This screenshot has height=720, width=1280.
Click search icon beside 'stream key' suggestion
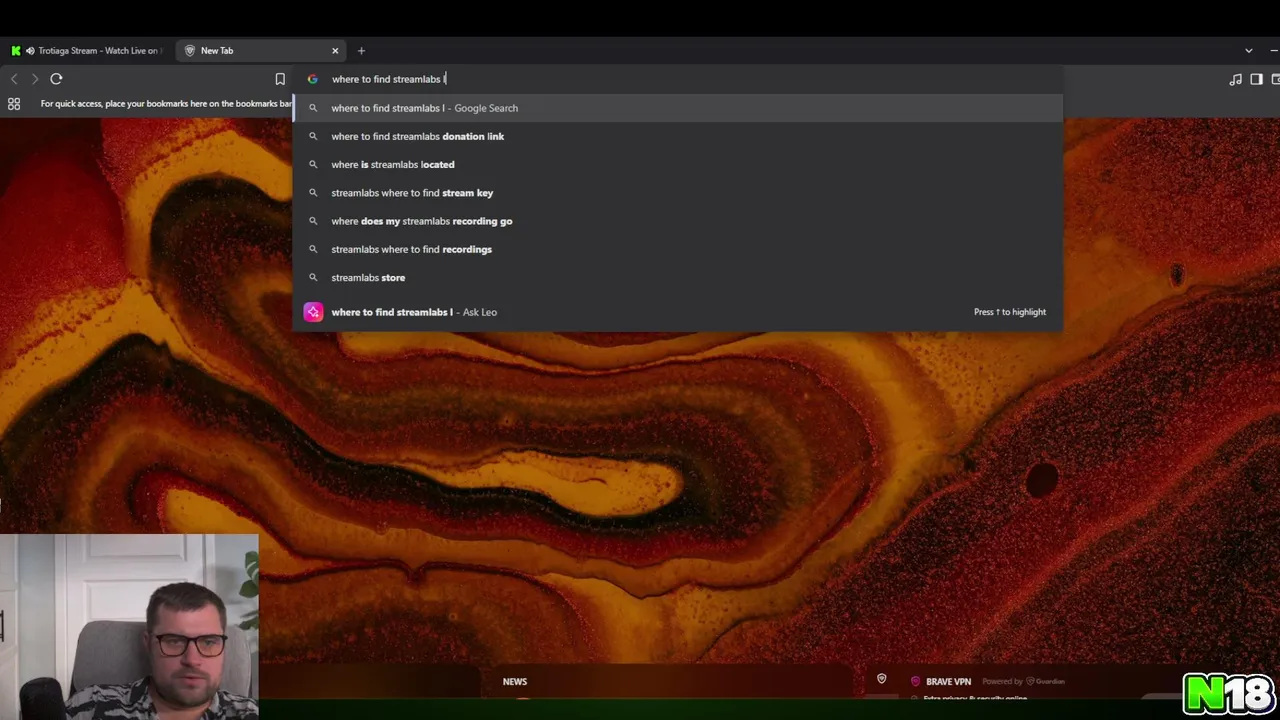(313, 193)
